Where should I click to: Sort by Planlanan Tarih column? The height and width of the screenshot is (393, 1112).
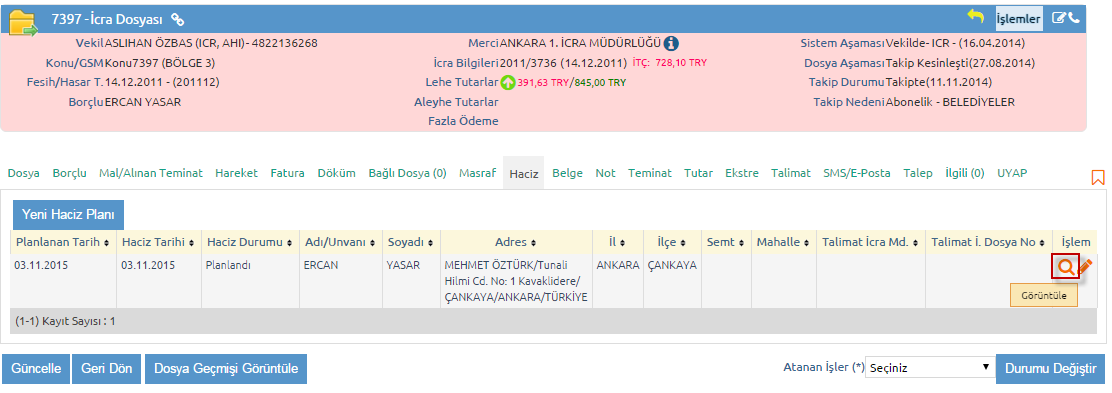63,243
